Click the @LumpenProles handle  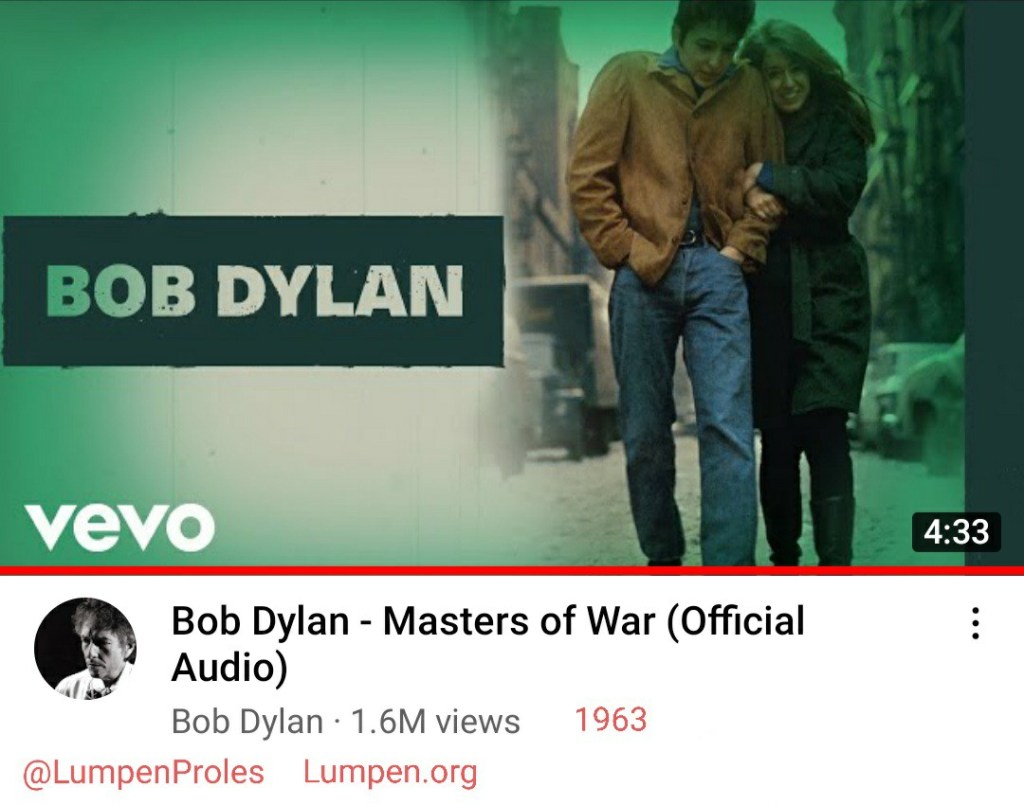click(143, 772)
